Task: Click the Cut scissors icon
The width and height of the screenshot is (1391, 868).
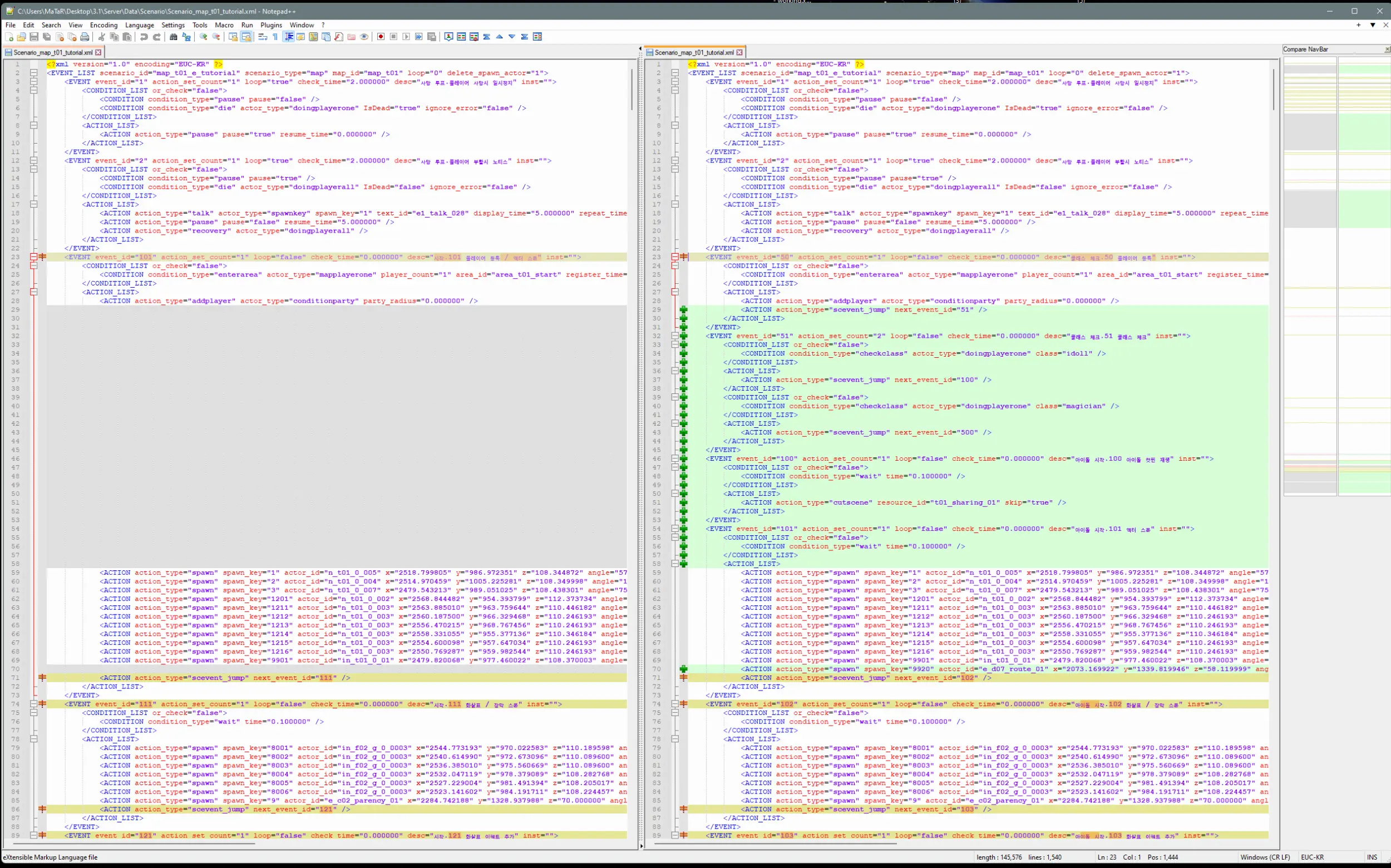Action: pyautogui.click(x=102, y=37)
